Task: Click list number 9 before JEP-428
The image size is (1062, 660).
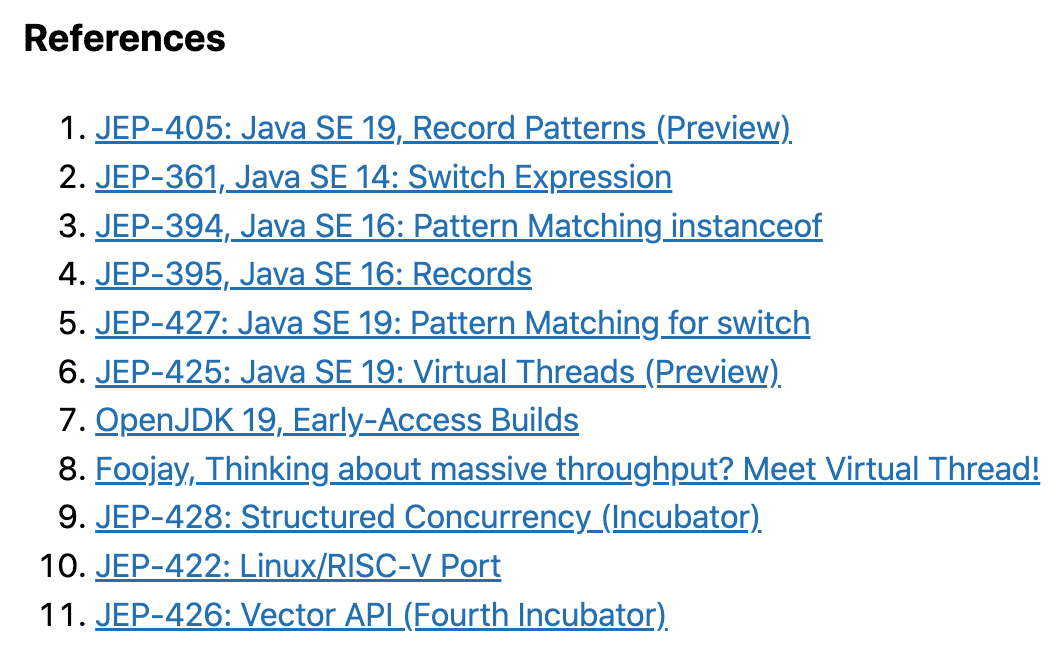Action: coord(72,517)
